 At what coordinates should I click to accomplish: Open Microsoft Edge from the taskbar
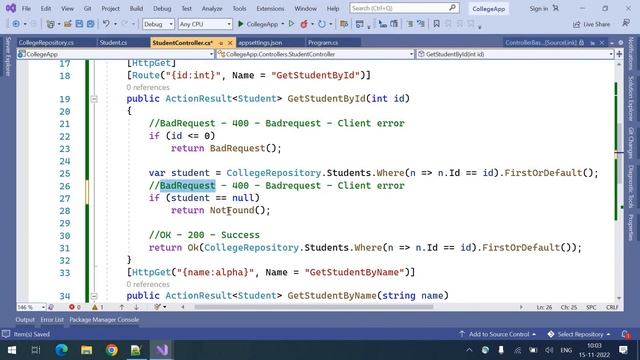coord(62,350)
